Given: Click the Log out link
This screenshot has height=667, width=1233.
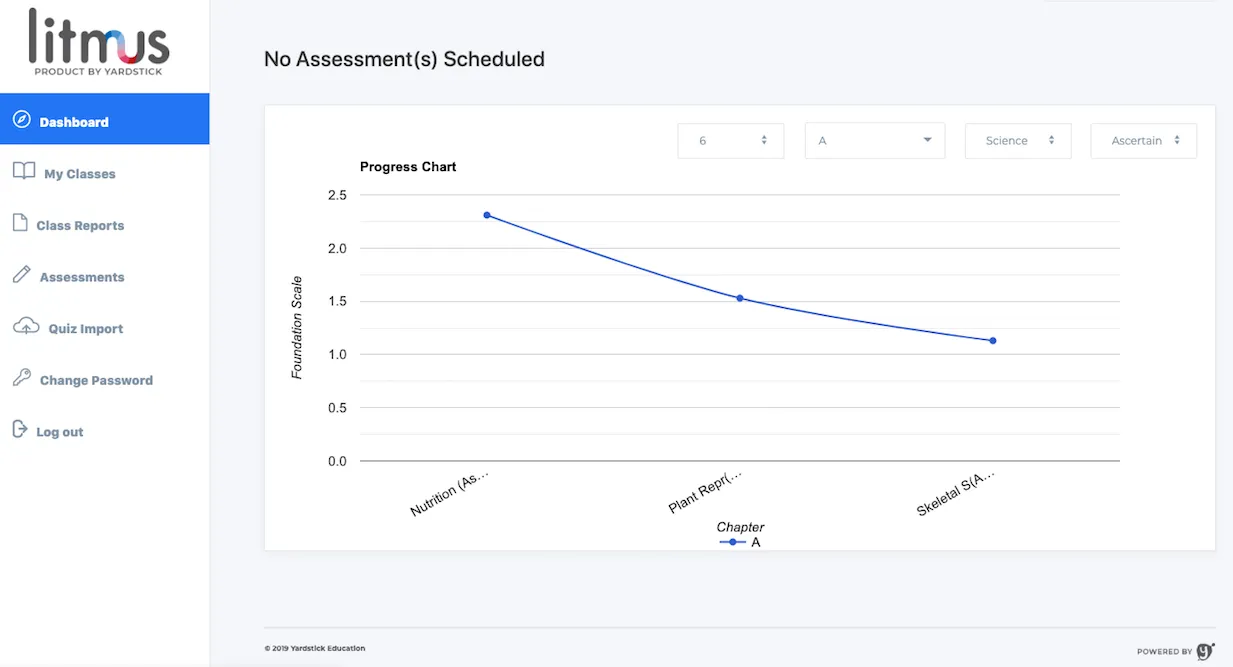Looking at the screenshot, I should [58, 431].
